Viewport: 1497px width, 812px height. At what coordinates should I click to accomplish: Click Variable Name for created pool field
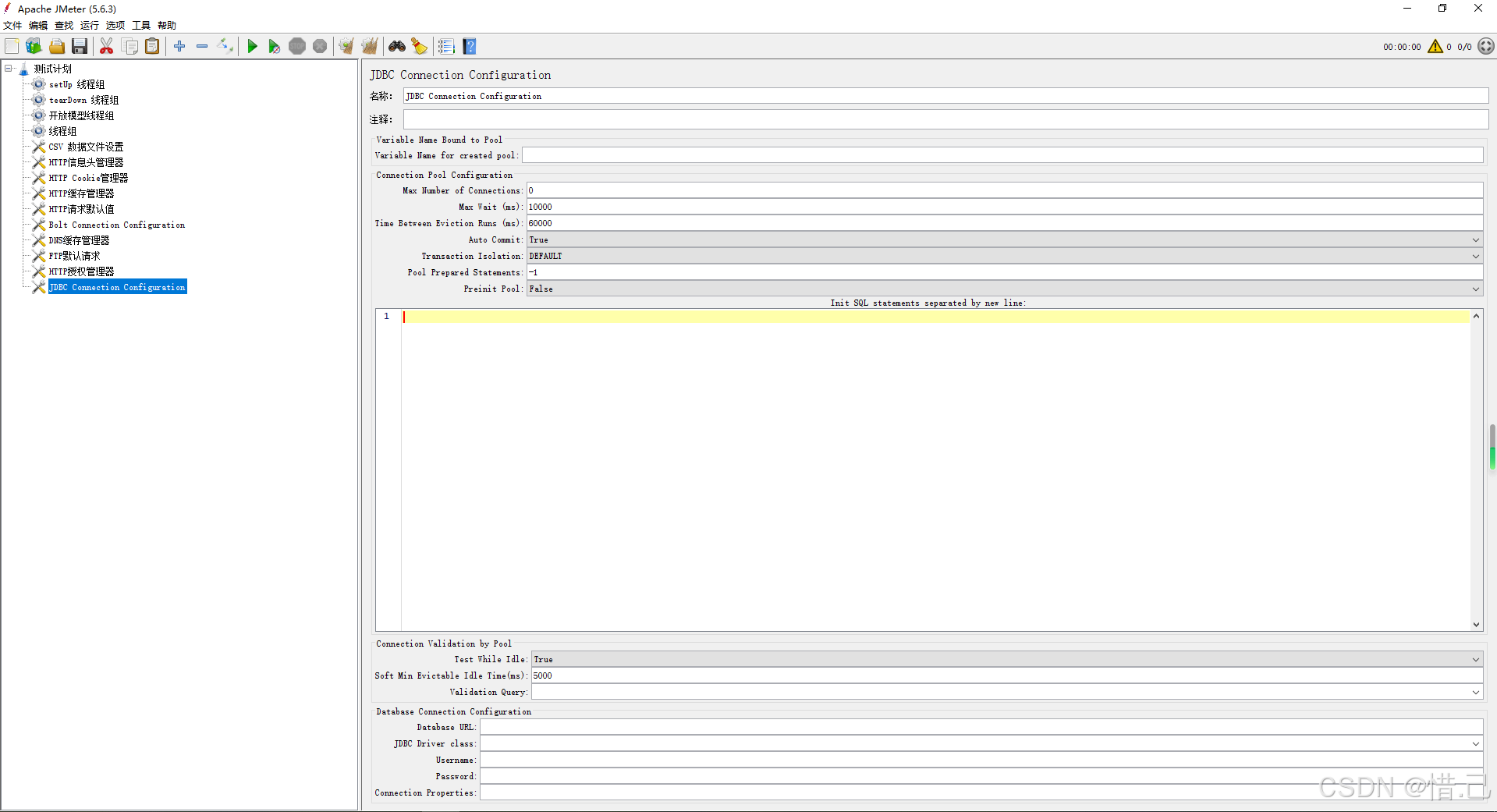pos(1002,155)
